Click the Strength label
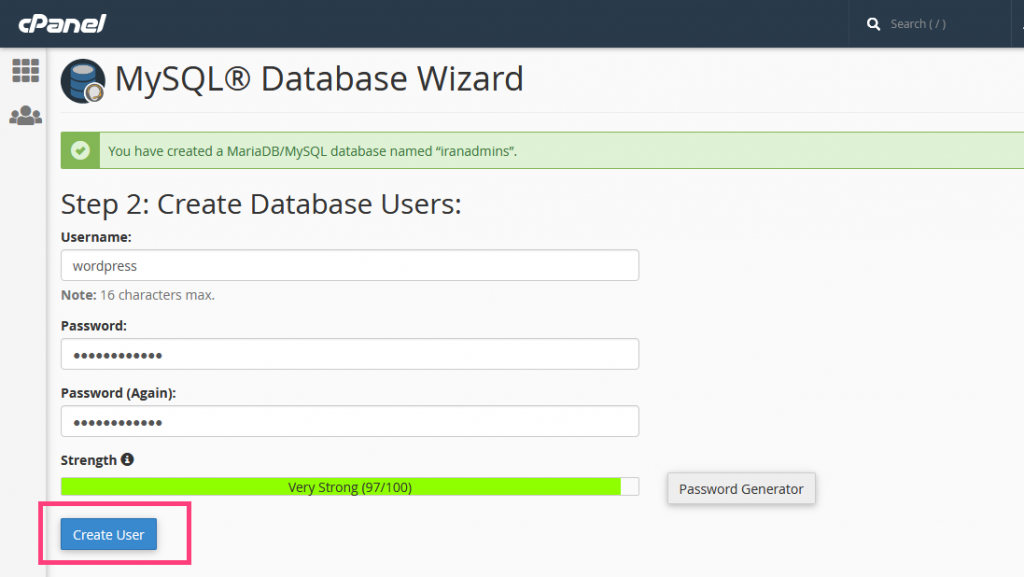 pyautogui.click(x=89, y=460)
